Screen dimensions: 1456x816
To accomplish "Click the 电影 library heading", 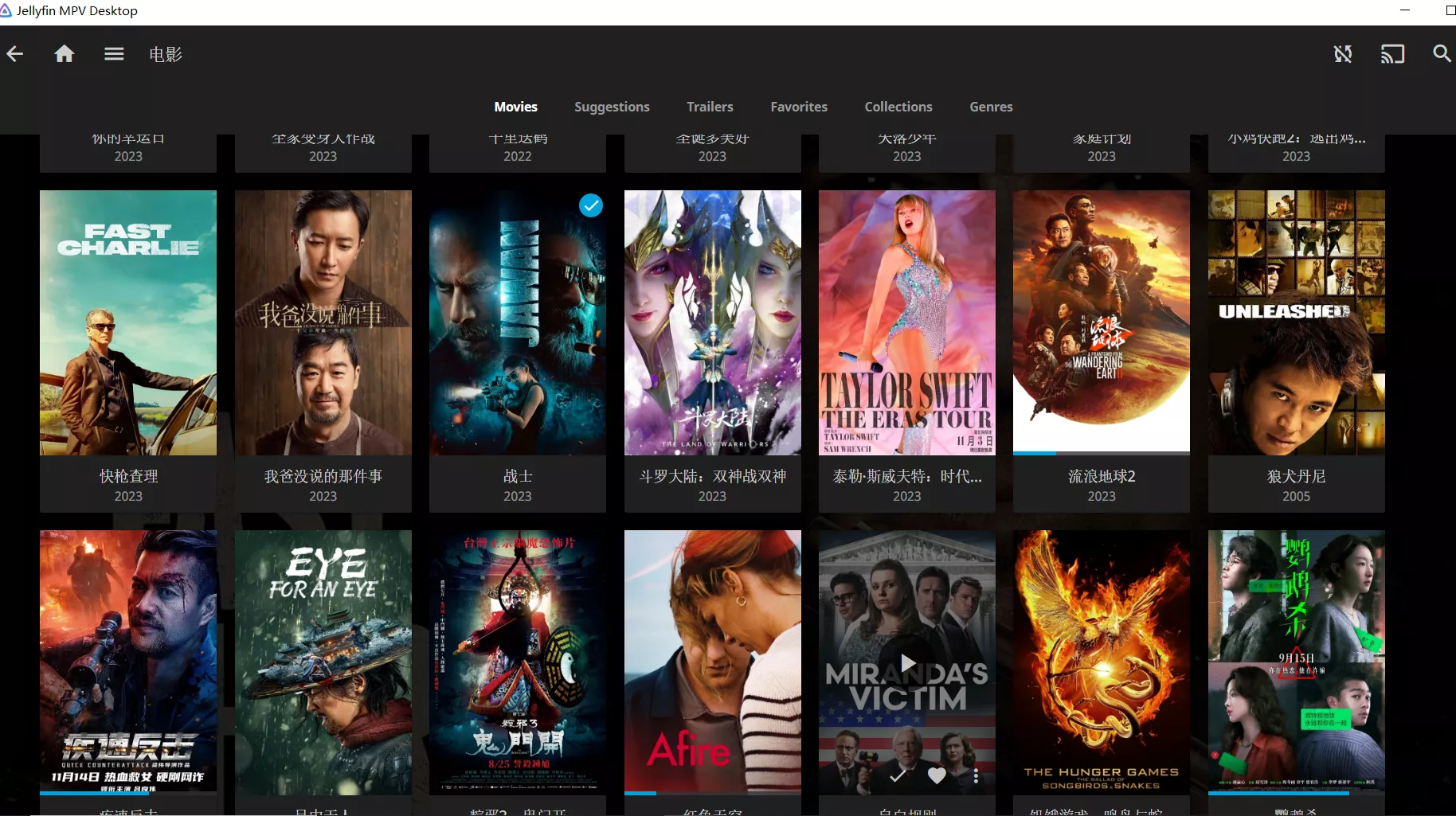I will click(x=166, y=54).
